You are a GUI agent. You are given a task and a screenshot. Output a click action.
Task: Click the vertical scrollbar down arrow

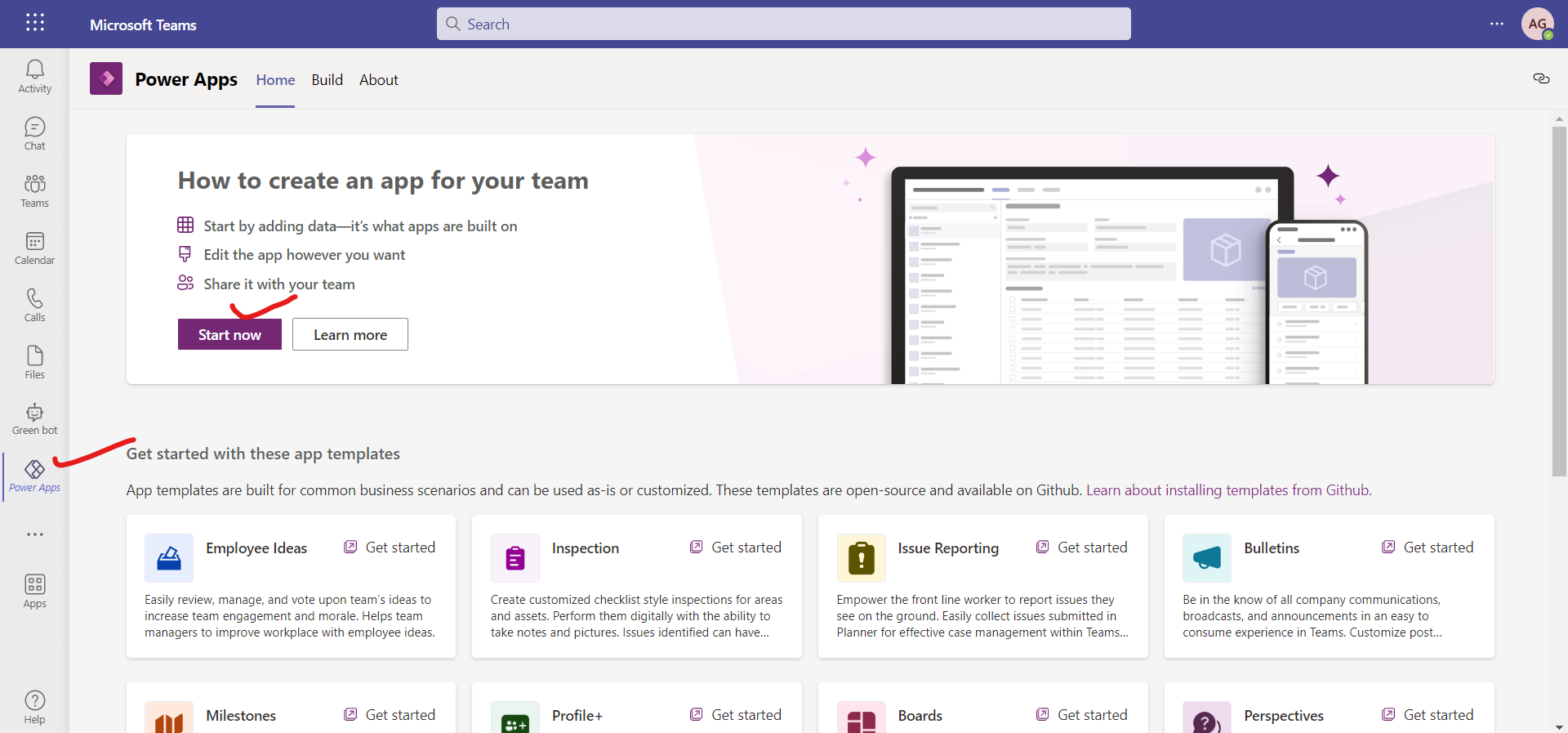coord(1559,726)
